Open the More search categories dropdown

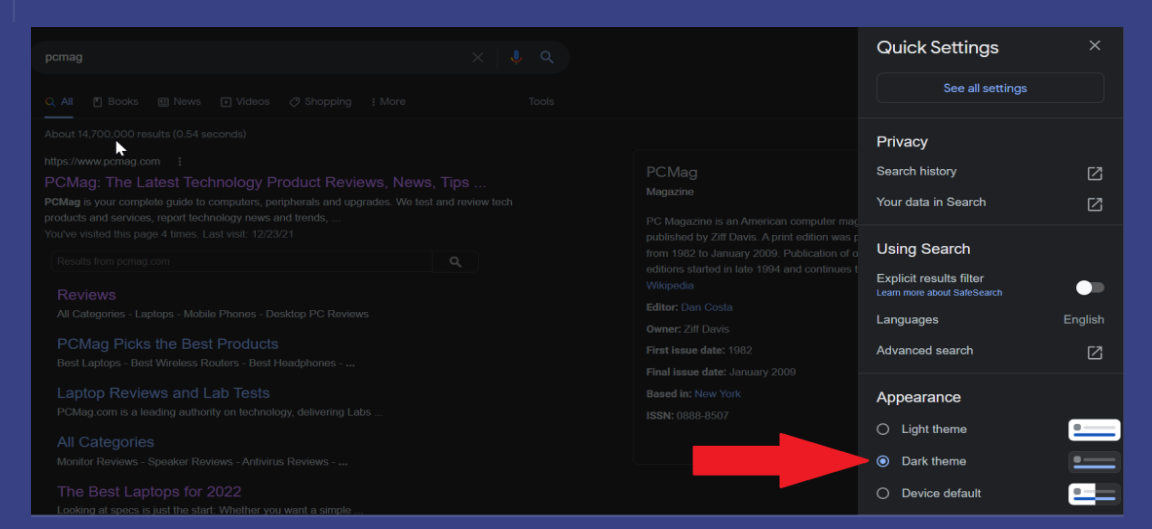coord(388,101)
